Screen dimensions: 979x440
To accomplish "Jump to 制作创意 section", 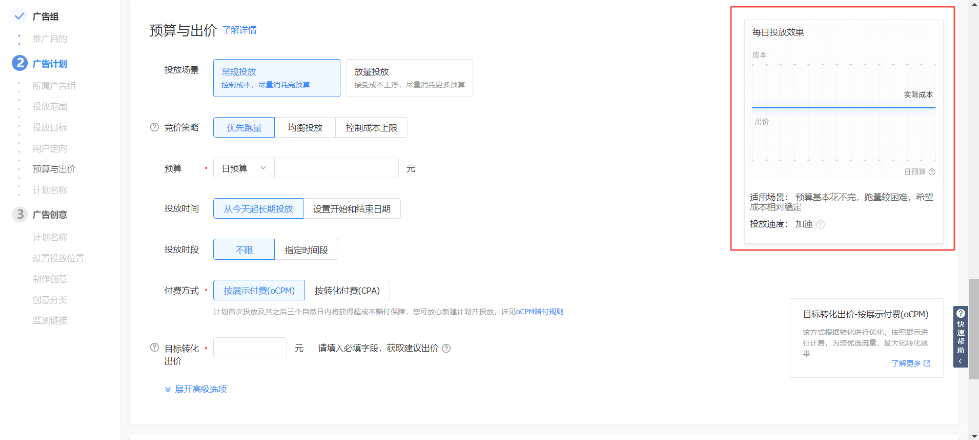I will click(50, 279).
